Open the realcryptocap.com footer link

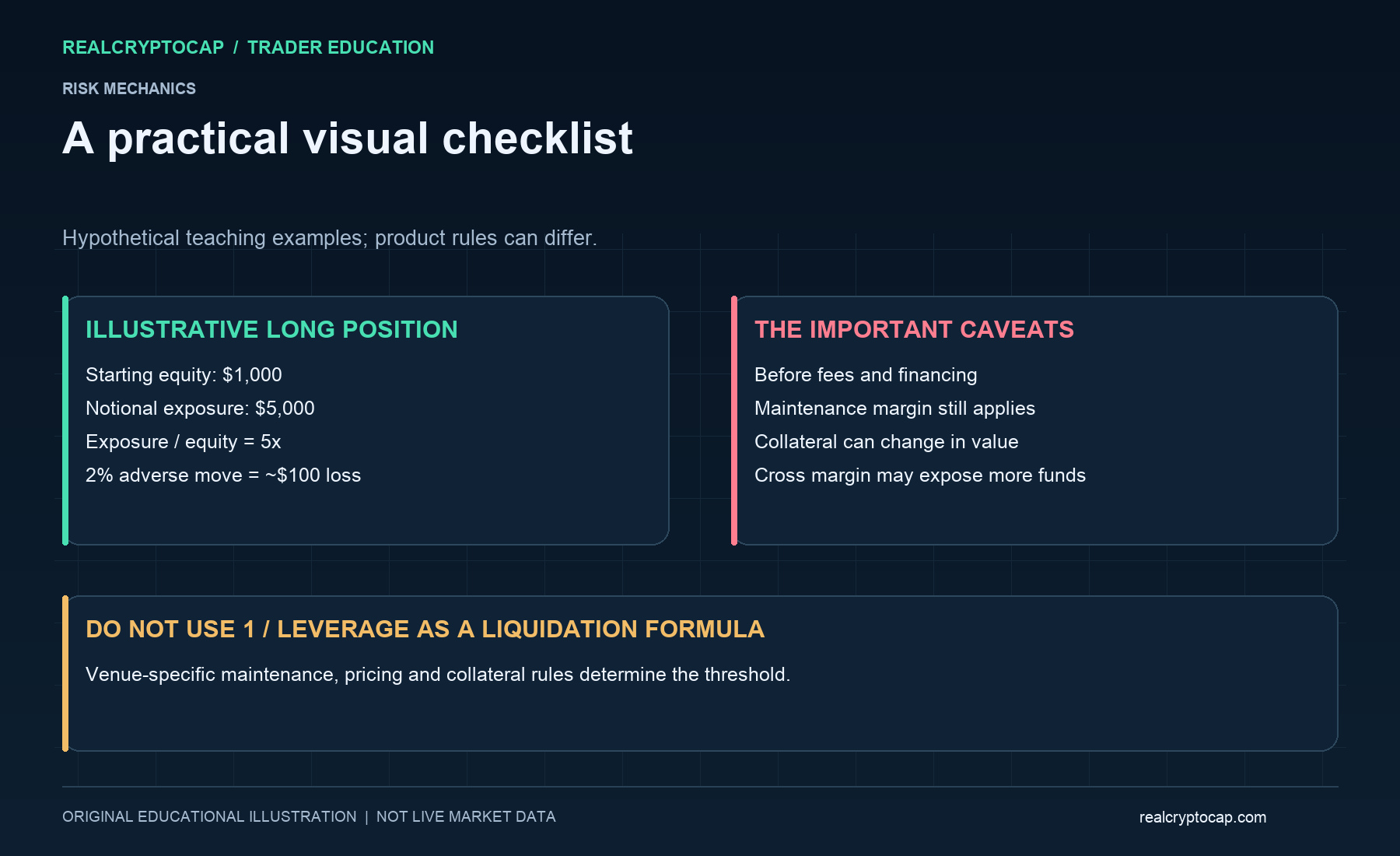click(x=1202, y=818)
